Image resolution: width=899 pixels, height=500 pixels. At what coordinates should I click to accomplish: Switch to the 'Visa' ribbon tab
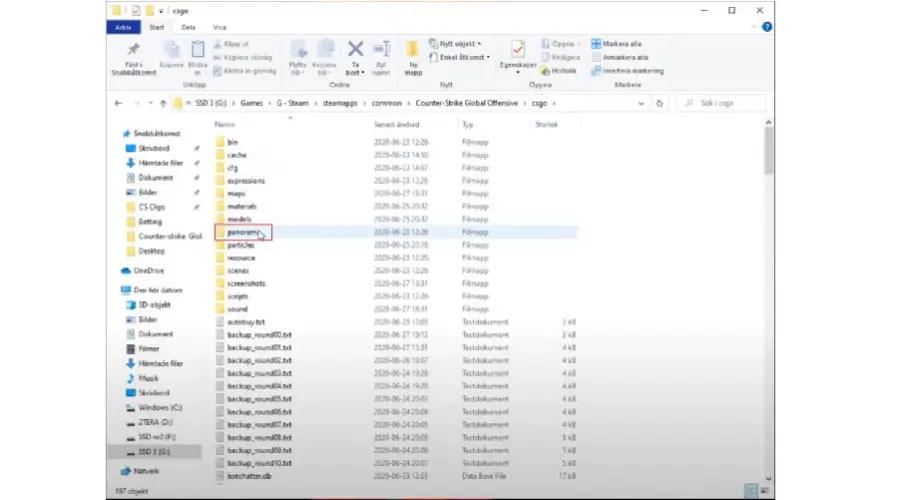219,27
